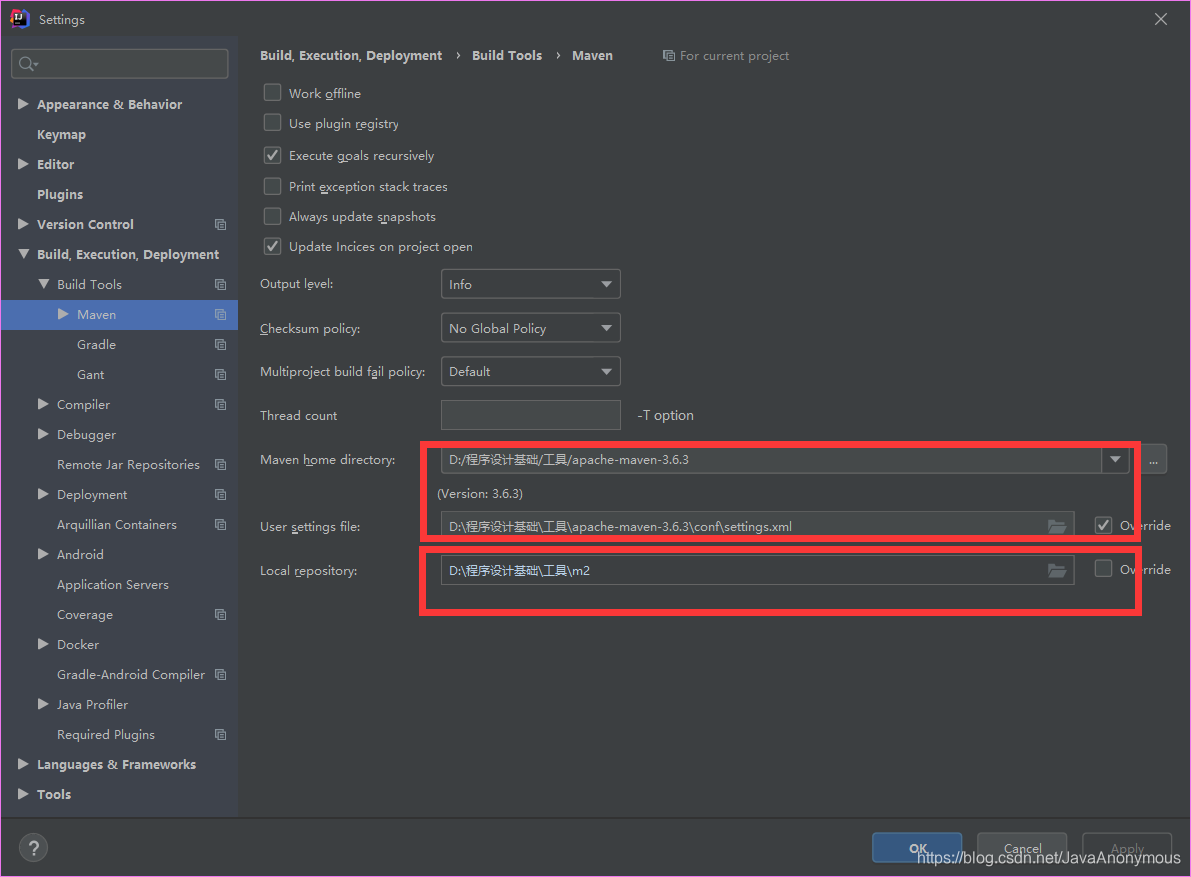Screen dimensions: 1191x877
Task: Expand the Java Profiler node
Action: 43,704
